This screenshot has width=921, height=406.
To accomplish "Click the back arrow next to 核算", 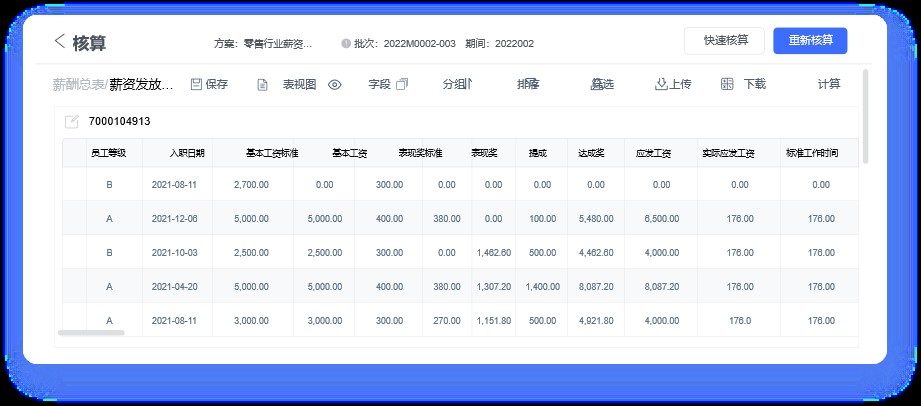I will pos(60,41).
